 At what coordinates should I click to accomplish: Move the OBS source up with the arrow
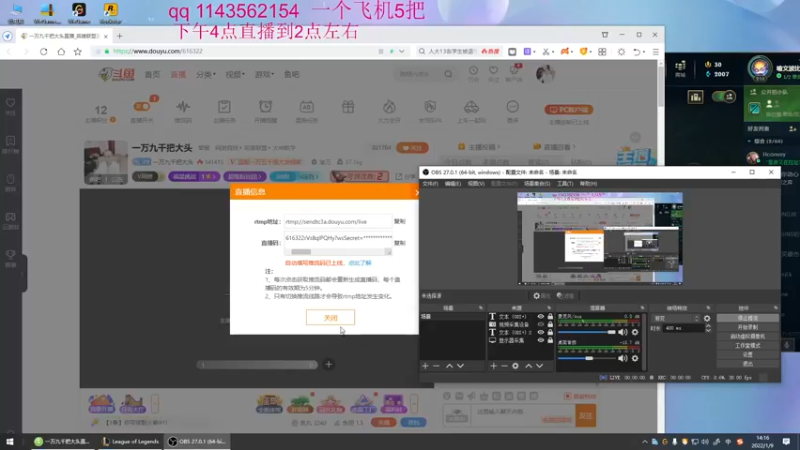528,366
